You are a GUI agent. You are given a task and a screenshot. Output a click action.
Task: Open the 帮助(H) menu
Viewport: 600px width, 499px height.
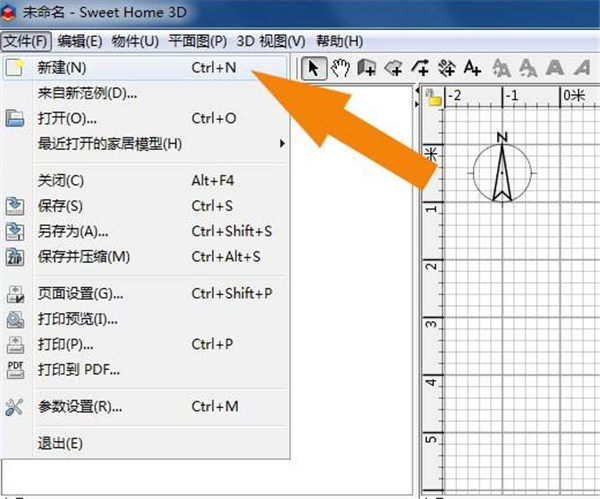tap(339, 41)
